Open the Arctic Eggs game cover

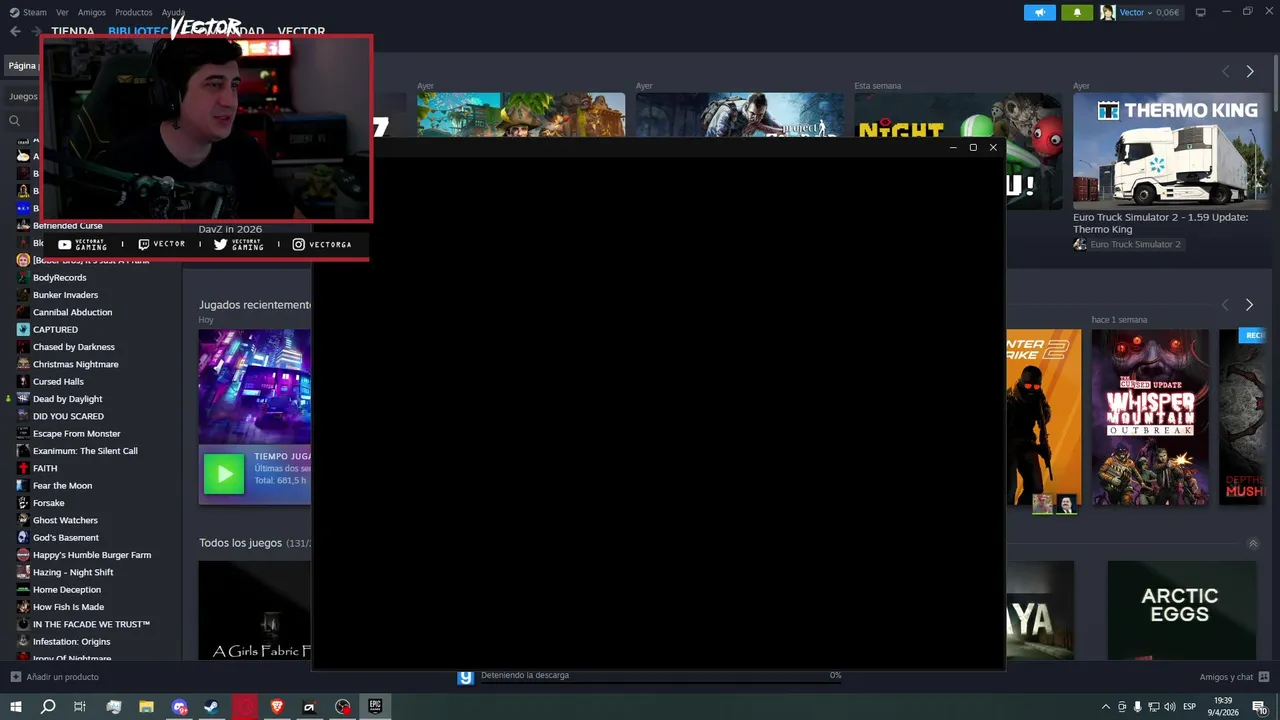point(1181,609)
